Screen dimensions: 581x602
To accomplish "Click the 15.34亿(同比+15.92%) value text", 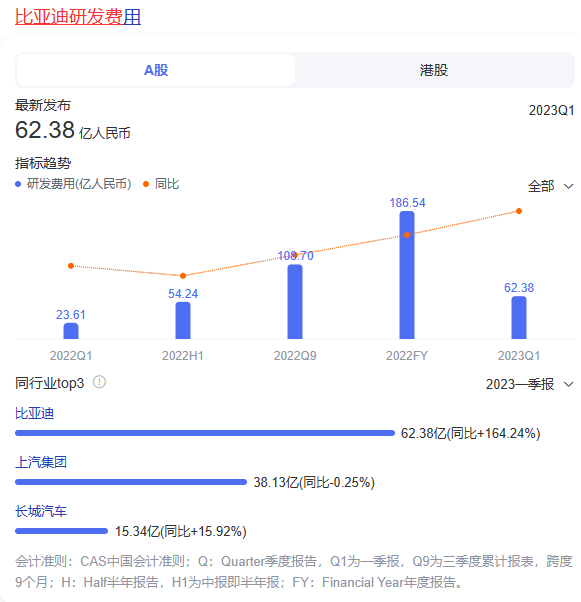I will [x=180, y=532].
